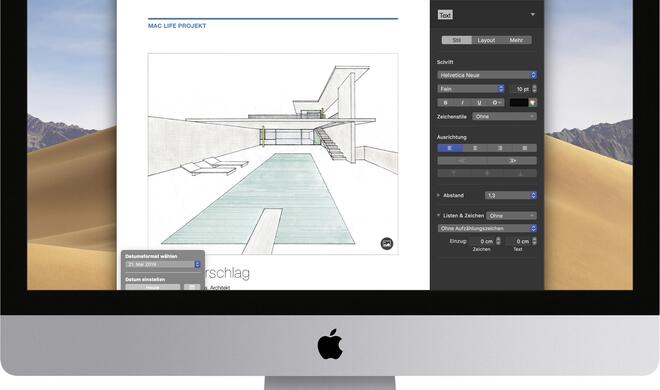Align text to bottom vertically
This screenshot has height=390, width=660.
[520, 173]
